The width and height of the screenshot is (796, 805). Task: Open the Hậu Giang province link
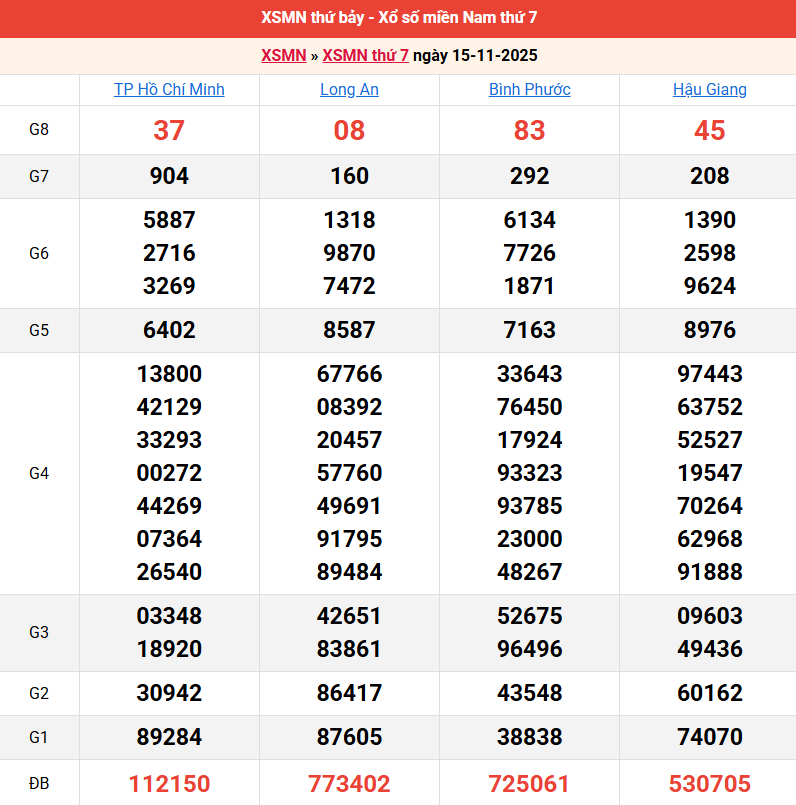[709, 90]
